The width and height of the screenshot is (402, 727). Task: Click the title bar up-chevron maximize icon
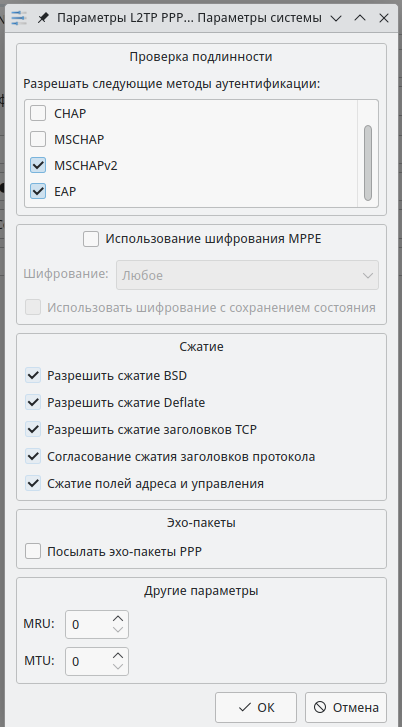tap(360, 19)
